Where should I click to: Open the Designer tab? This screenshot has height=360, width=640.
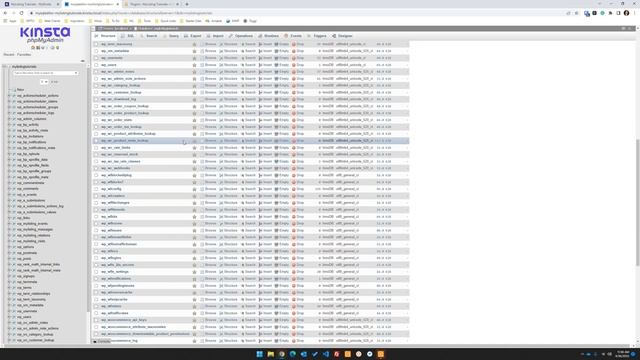click(x=342, y=36)
